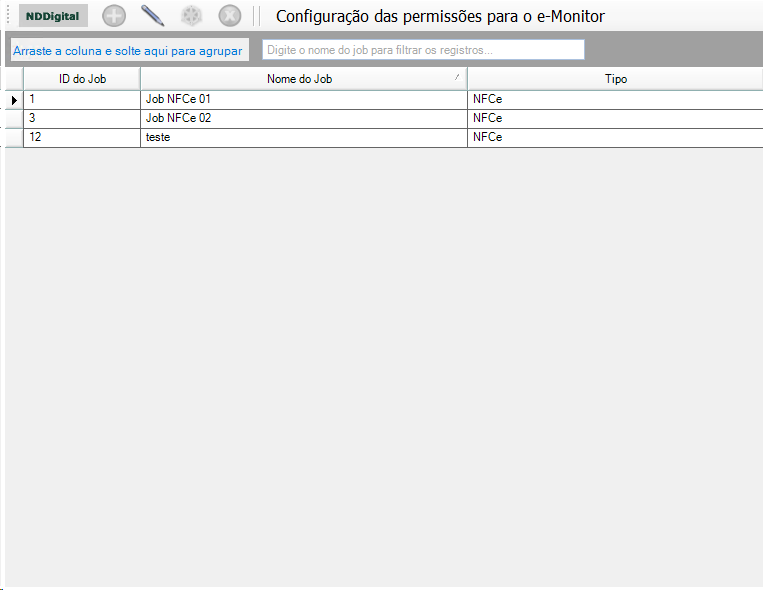763x590 pixels.
Task: Click the NDDigital logo button
Action: (53, 16)
